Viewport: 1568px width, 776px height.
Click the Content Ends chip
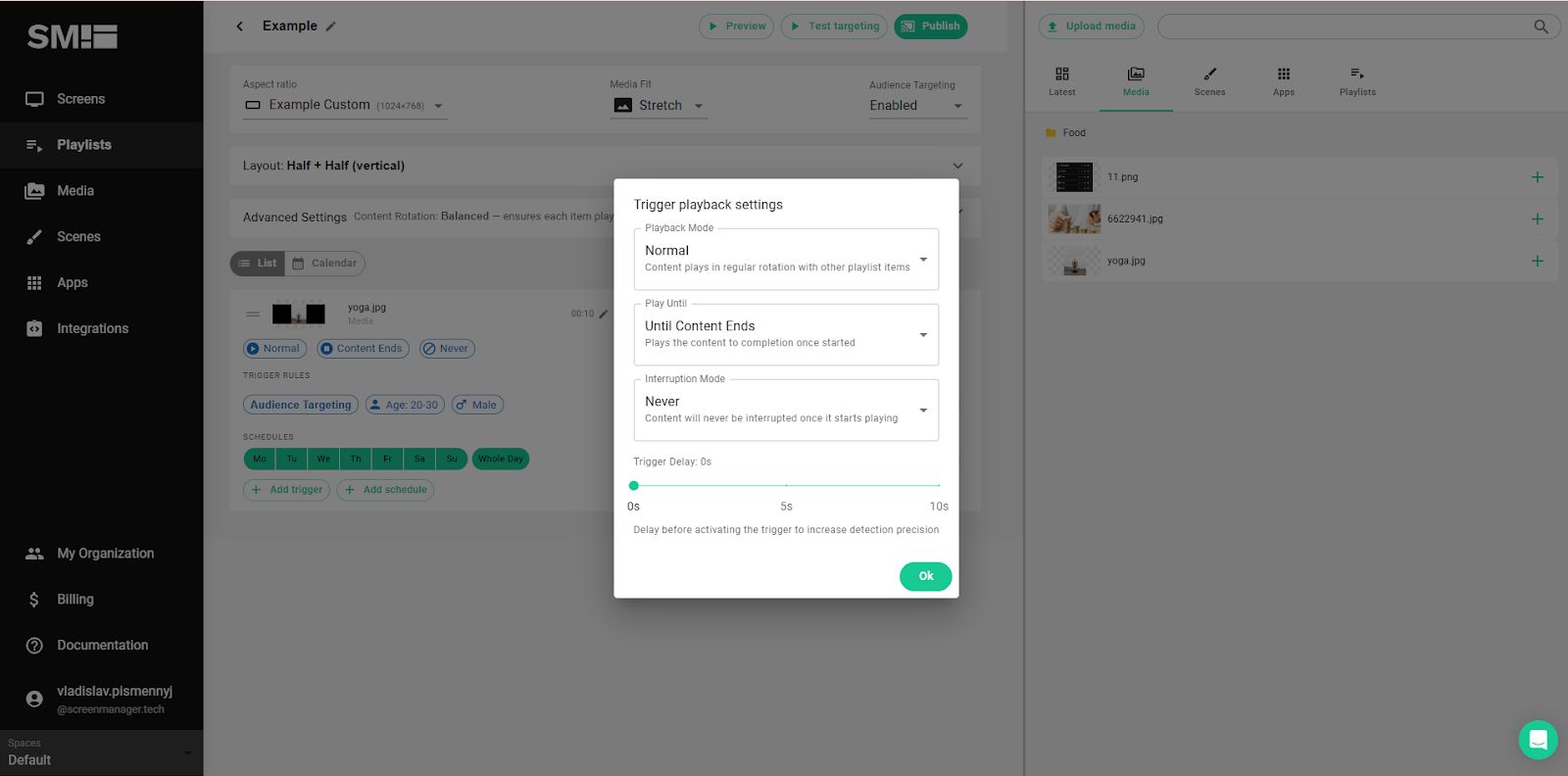(363, 349)
